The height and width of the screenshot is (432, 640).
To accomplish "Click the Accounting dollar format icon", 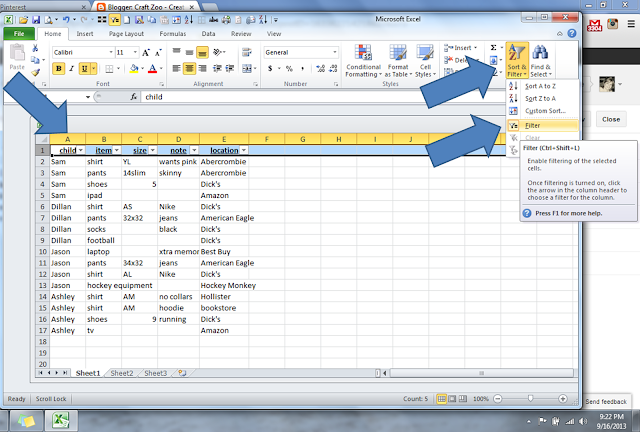I will coord(270,68).
